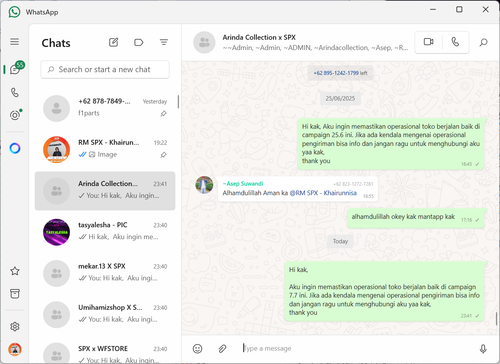Click group avatar in chat header
This screenshot has width=500, height=364.
pyautogui.click(x=204, y=42)
